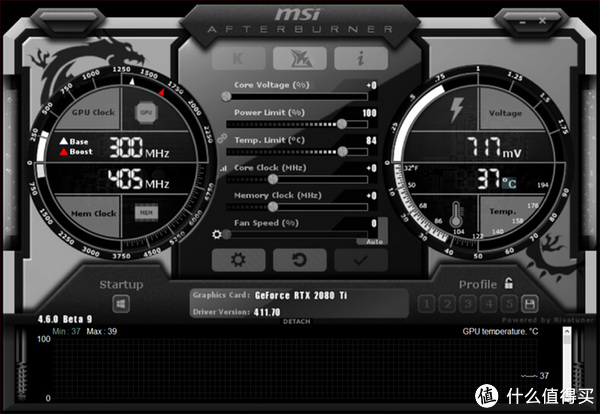Image resolution: width=600 pixels, height=414 pixels.
Task: Click the Power Limit slider handle
Action: click(x=344, y=124)
